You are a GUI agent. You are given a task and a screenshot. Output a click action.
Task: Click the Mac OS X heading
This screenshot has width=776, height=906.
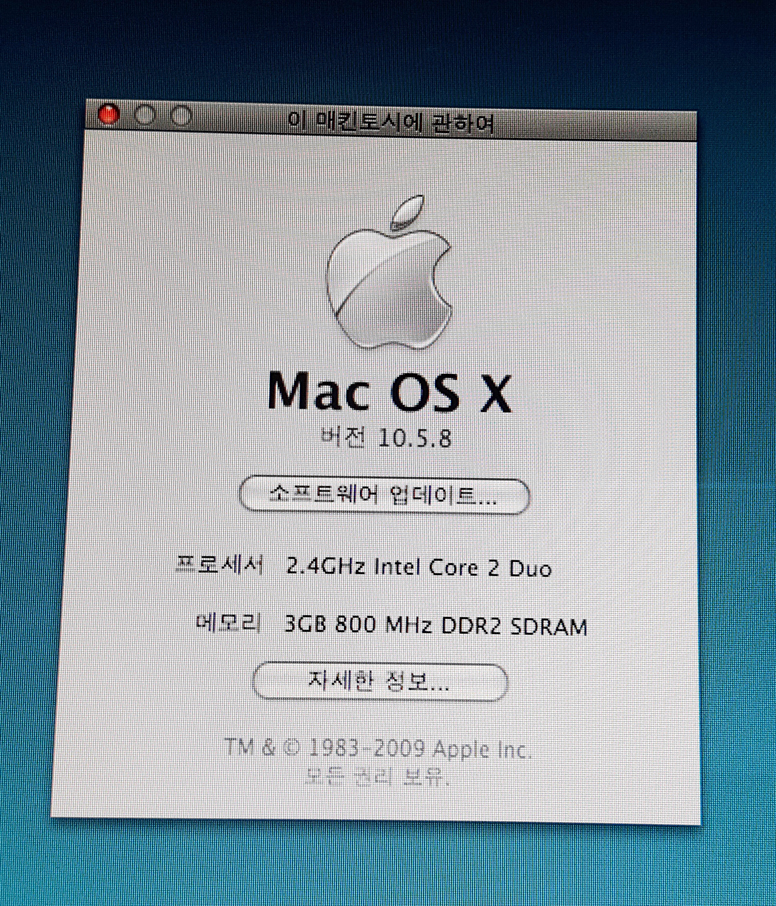pos(389,391)
